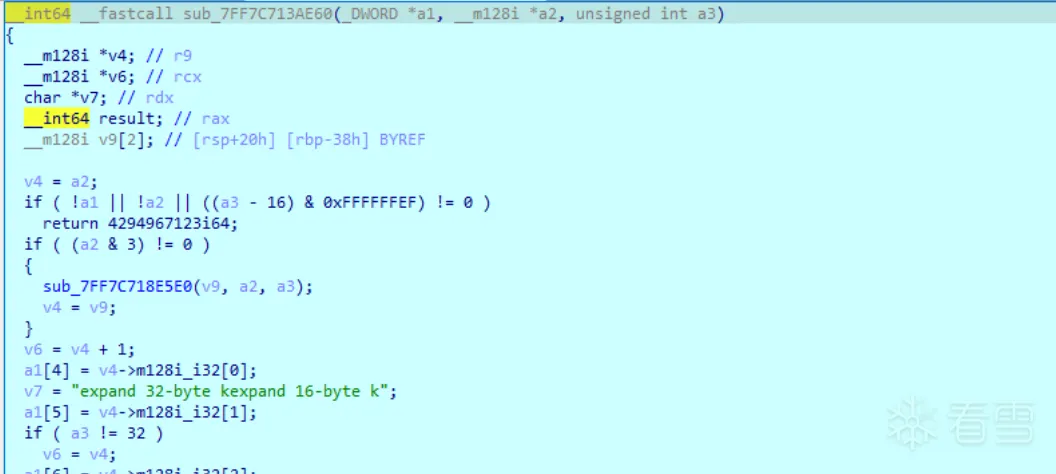Click the char *v7 declaration

[67, 98]
